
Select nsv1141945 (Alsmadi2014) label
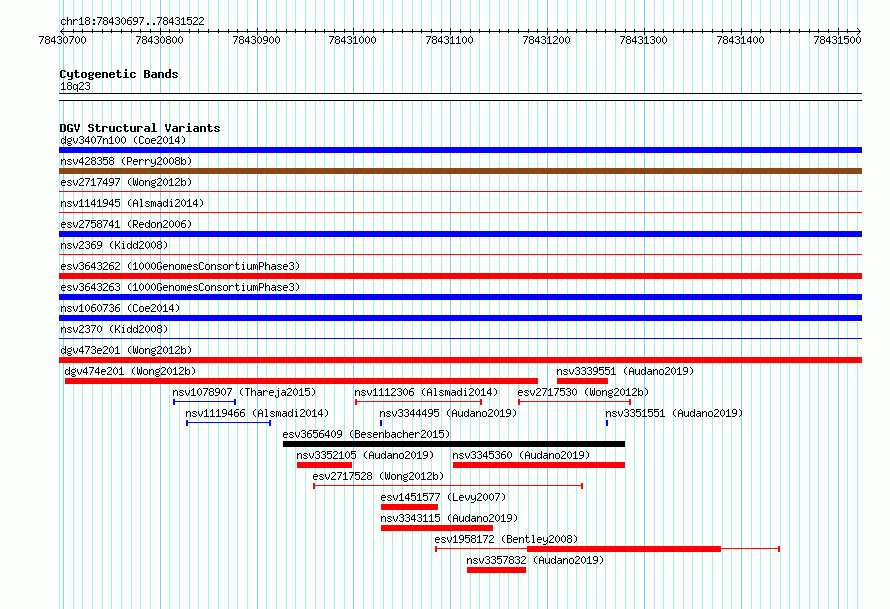[132, 203]
